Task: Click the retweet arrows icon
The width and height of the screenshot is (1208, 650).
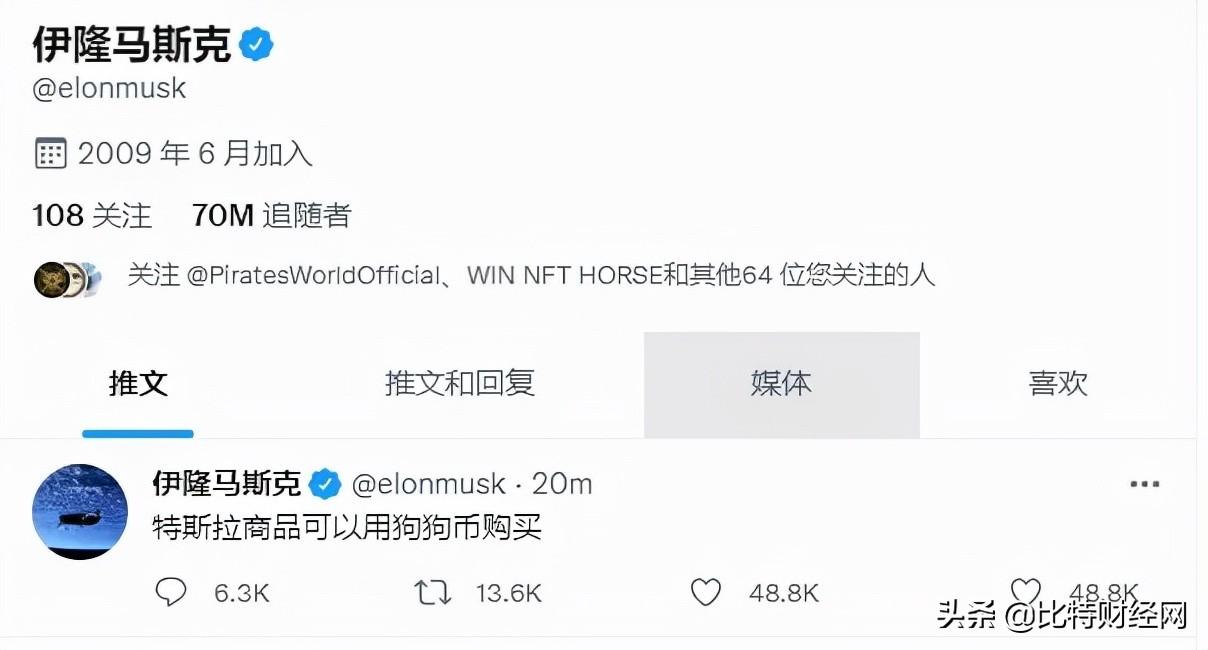Action: click(x=432, y=593)
